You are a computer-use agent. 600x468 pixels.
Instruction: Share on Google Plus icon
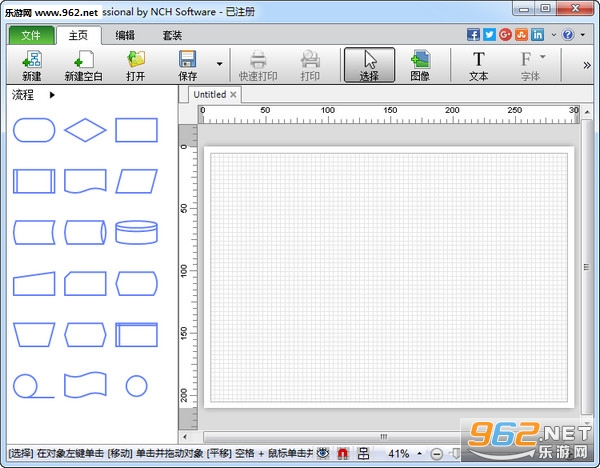(505, 34)
